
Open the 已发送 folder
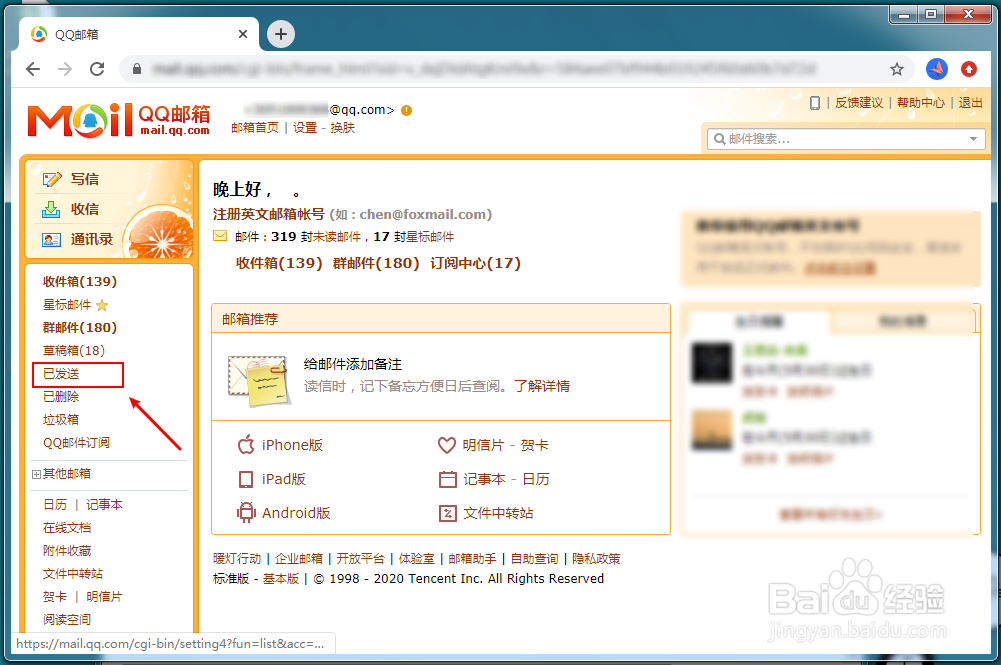pos(61,373)
